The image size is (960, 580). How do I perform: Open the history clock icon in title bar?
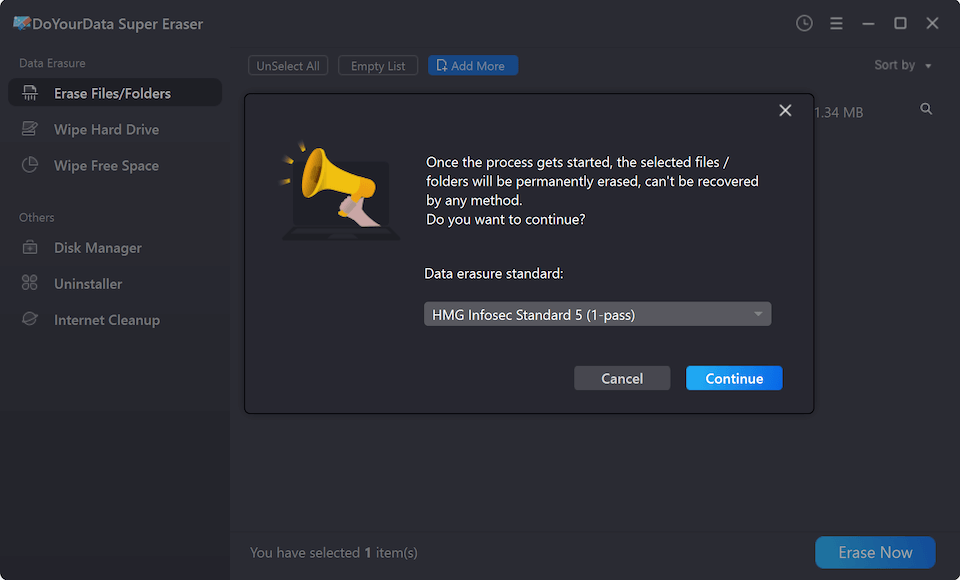coord(804,23)
